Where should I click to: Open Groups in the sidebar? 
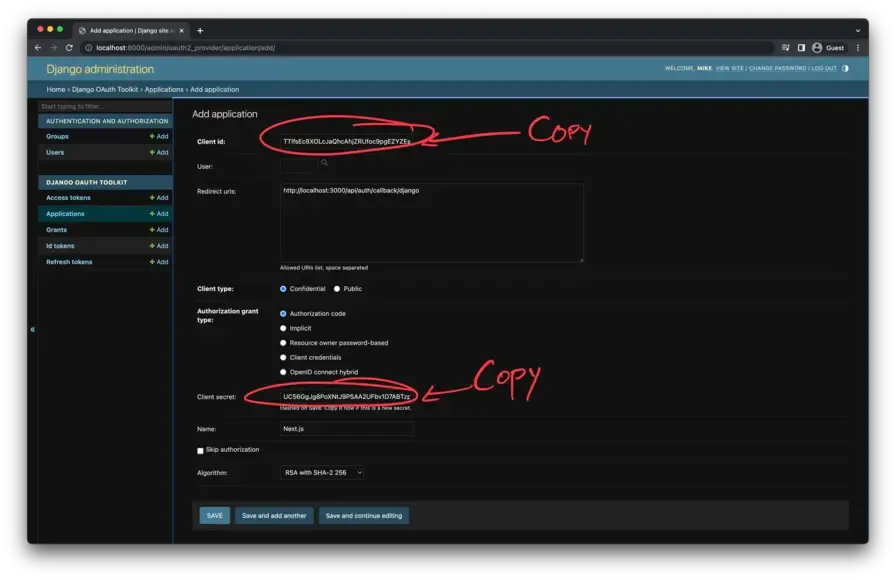pyautogui.click(x=57, y=137)
